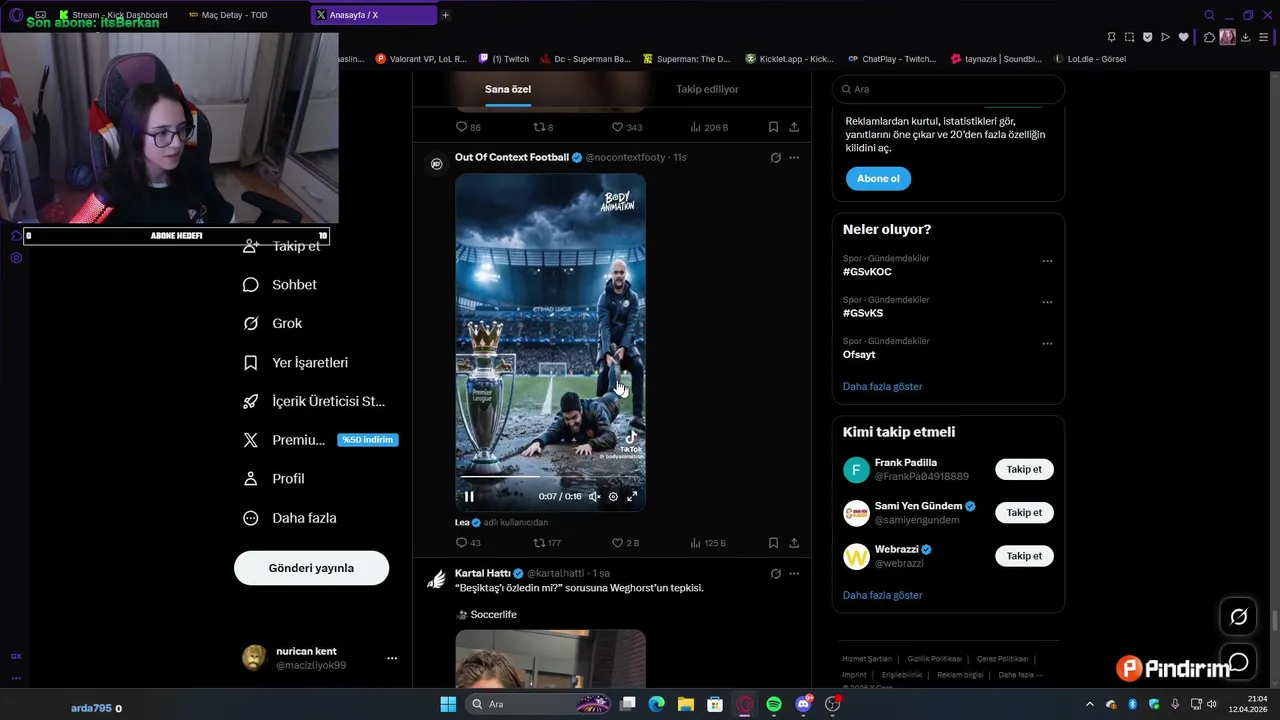Open the LoLdle - Görsel bookmark

coord(1090,59)
